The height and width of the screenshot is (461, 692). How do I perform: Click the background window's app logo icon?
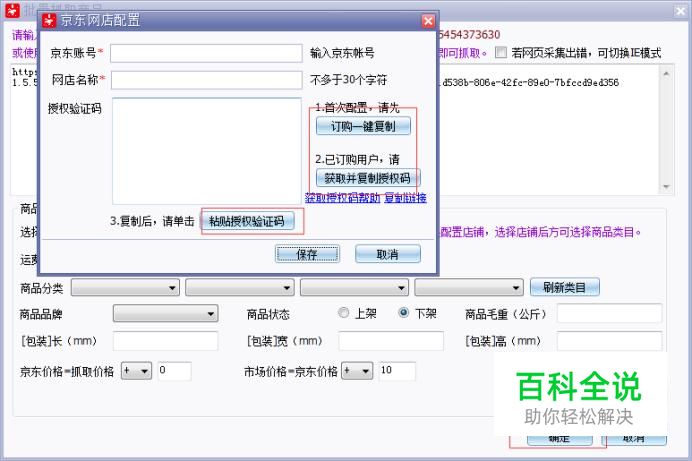pos(12,10)
